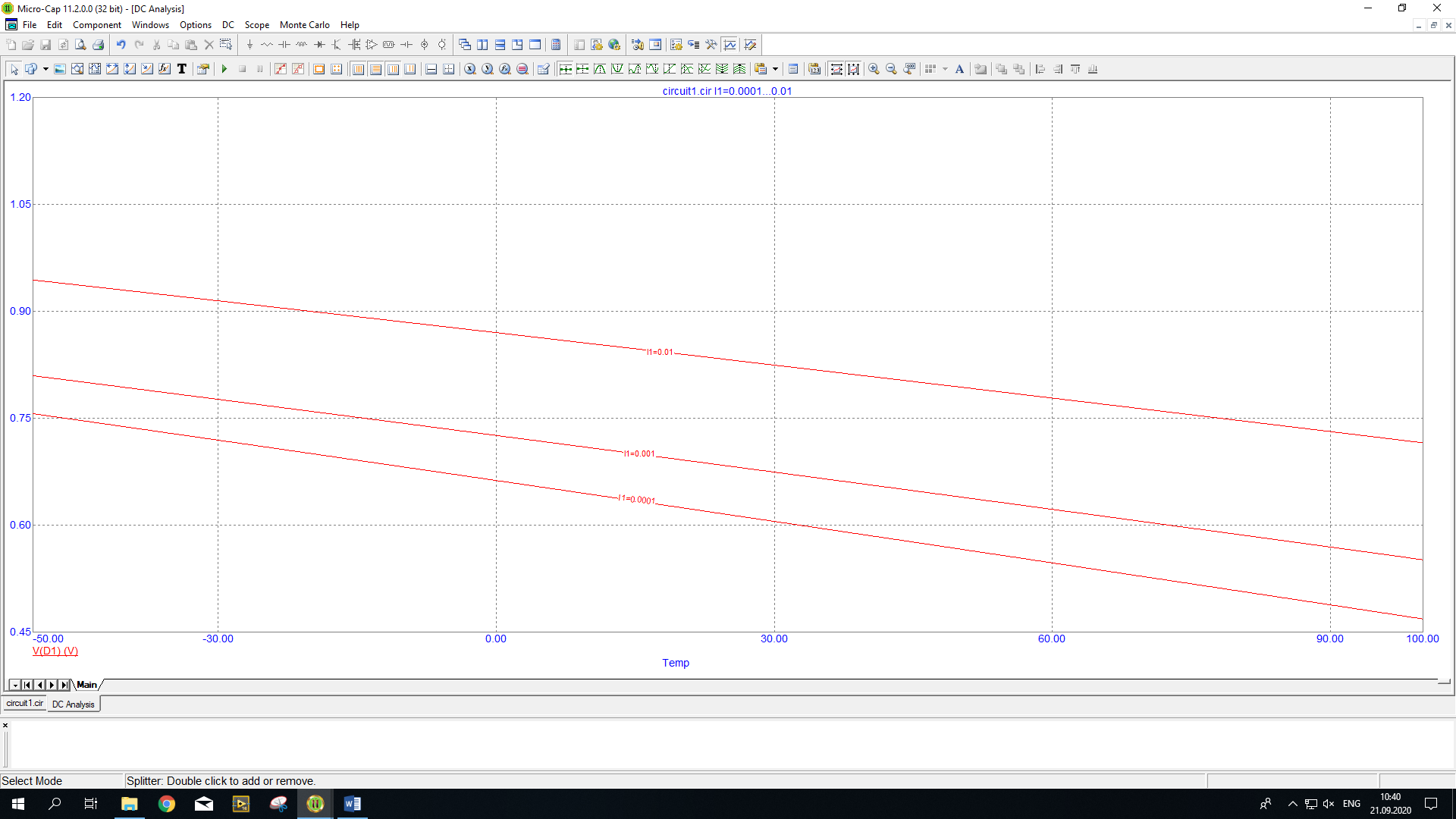Open the DC menu

228,25
